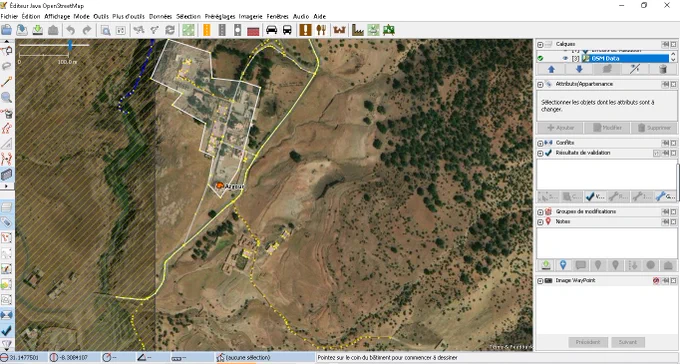The image size is (680, 364).
Task: Click the Supprimer attribute button
Action: (x=654, y=128)
